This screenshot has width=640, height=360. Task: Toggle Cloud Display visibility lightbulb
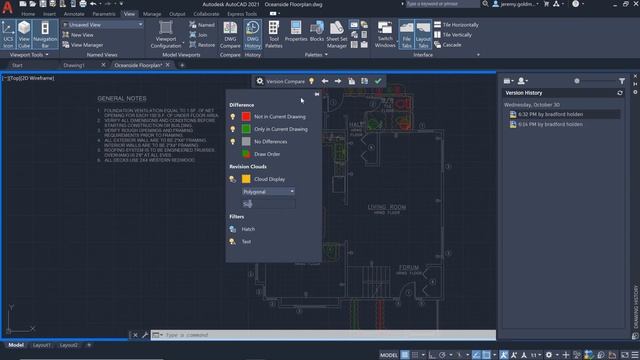click(233, 179)
